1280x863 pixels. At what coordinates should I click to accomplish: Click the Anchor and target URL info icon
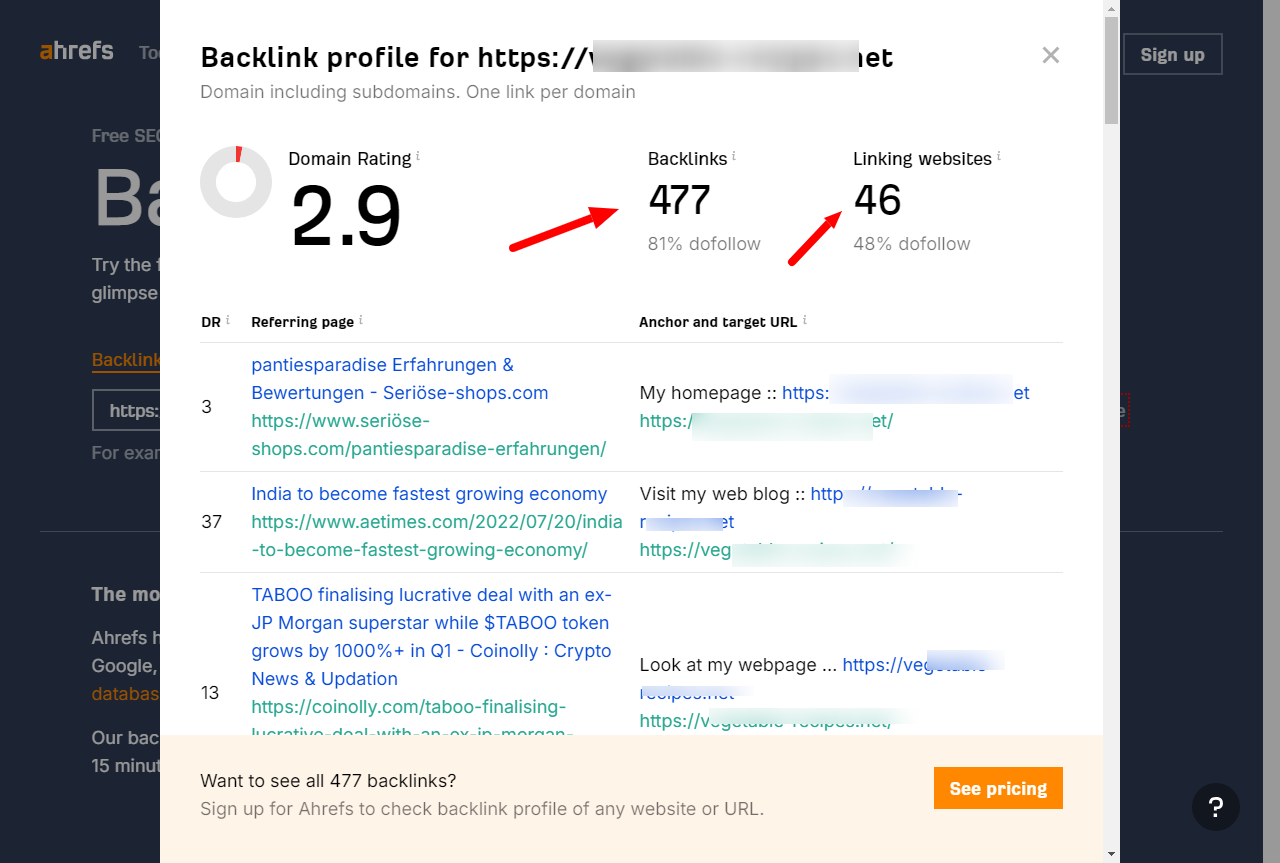point(805,320)
